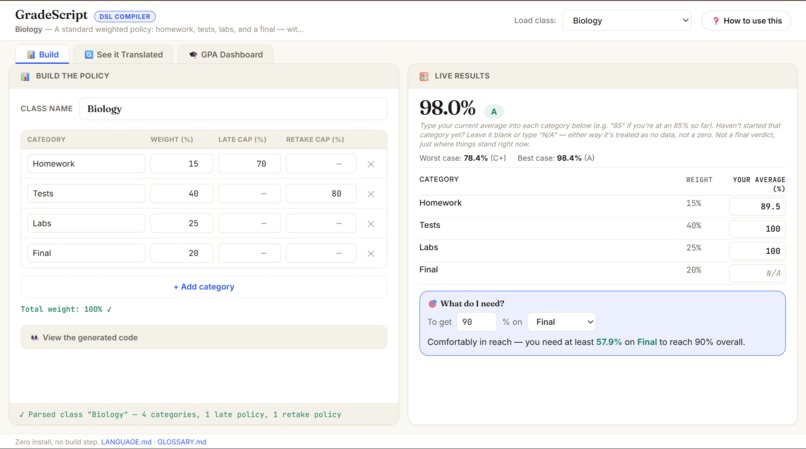The width and height of the screenshot is (806, 449).
Task: Click the empty Final late cap field
Action: pos(249,253)
